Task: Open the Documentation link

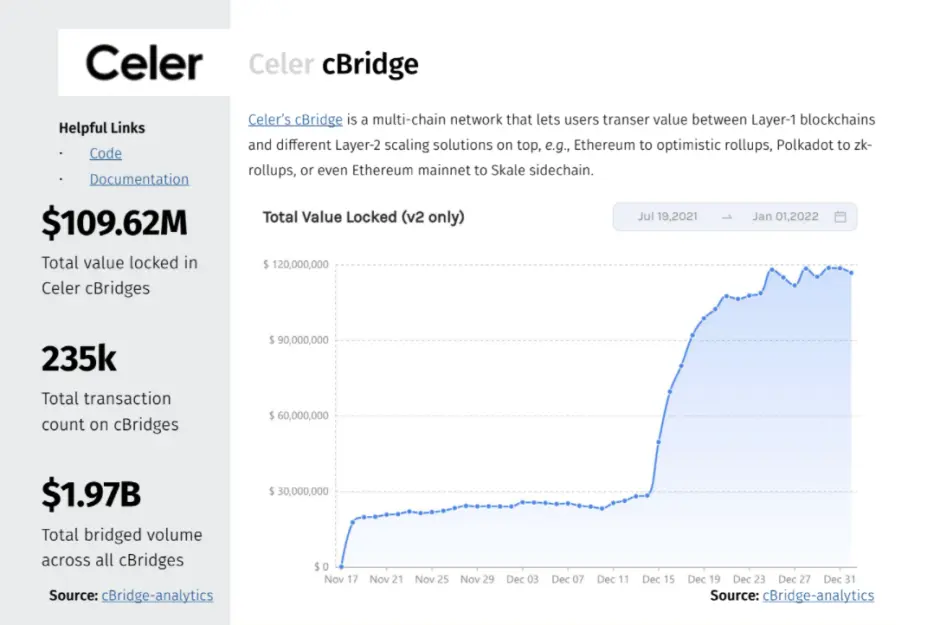Action: [x=139, y=179]
